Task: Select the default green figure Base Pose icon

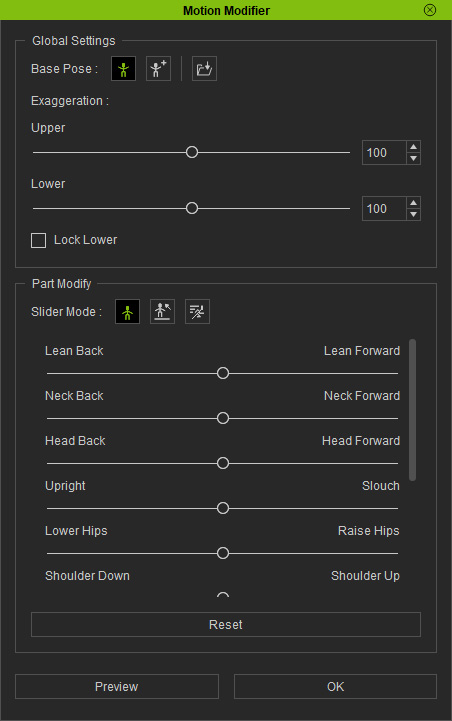Action: pos(123,69)
